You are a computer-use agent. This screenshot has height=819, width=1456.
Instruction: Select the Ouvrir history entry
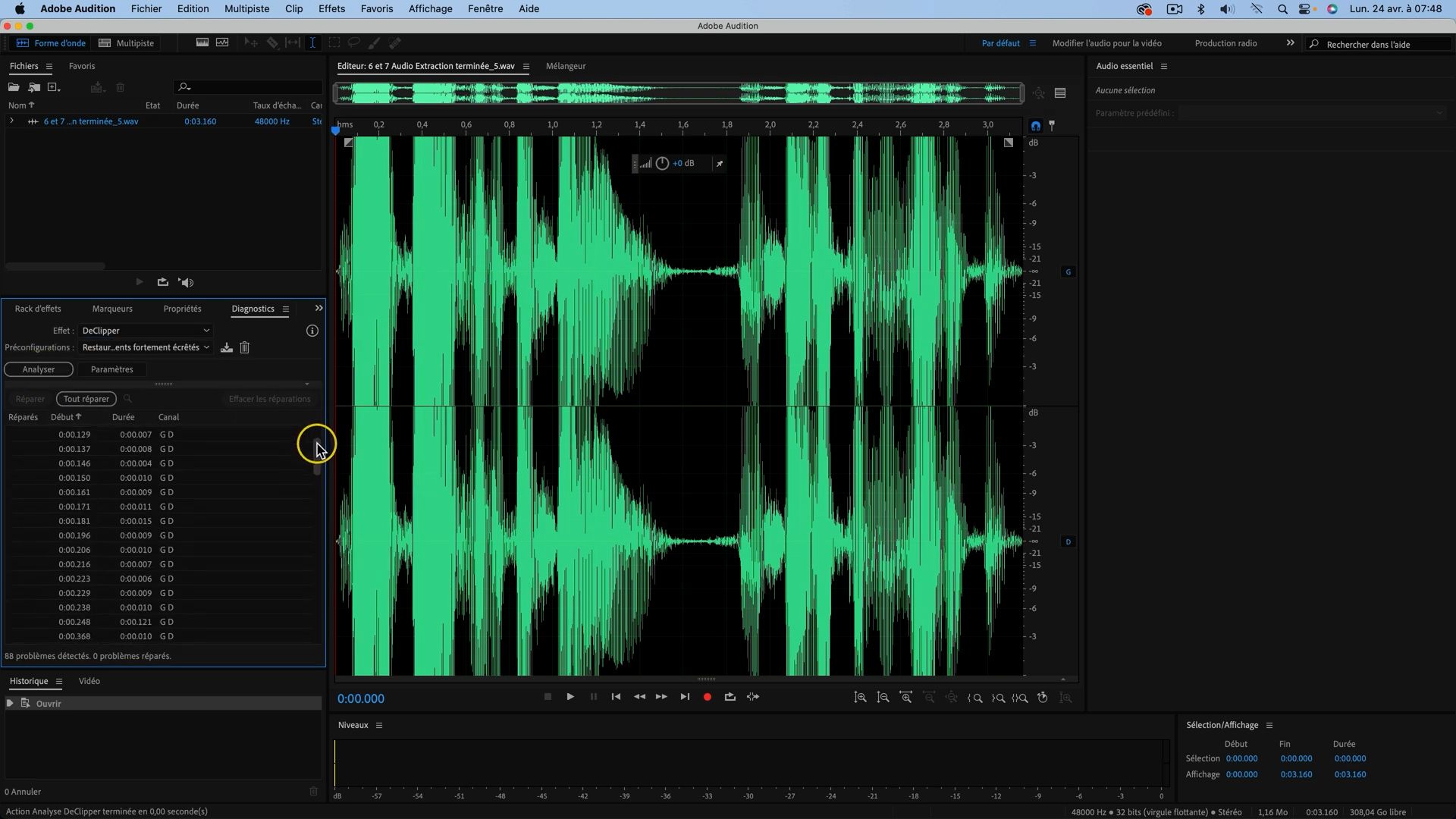[163, 704]
